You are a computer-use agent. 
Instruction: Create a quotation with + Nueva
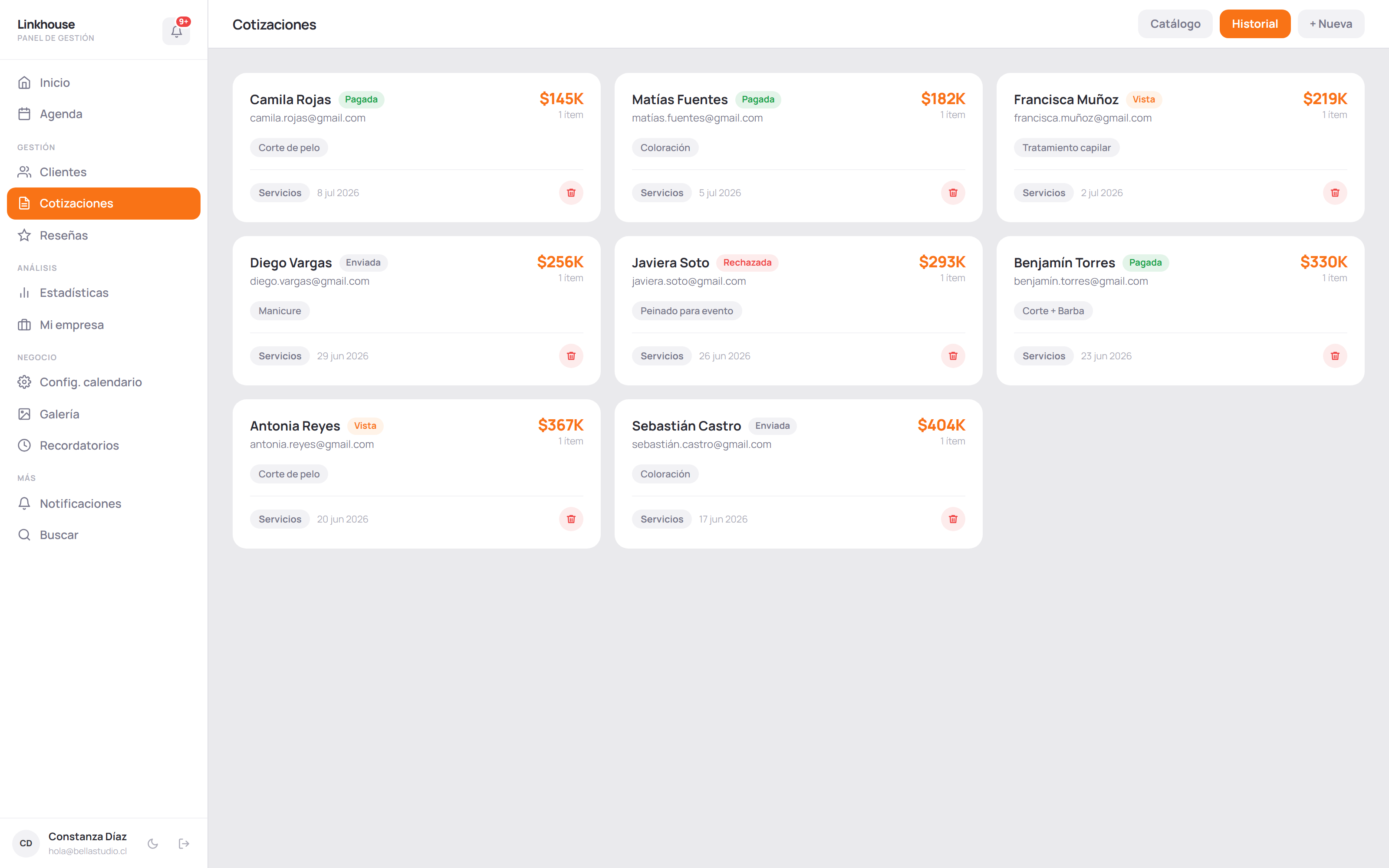(1330, 24)
